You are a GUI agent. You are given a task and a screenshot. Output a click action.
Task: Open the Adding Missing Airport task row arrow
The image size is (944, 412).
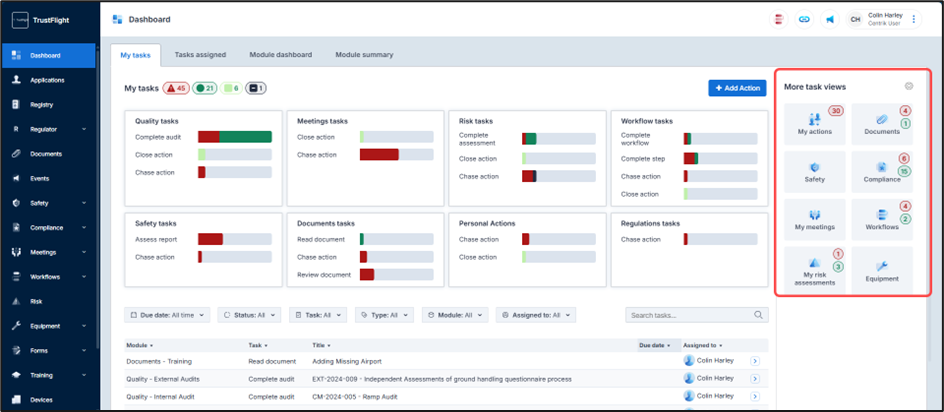[755, 361]
